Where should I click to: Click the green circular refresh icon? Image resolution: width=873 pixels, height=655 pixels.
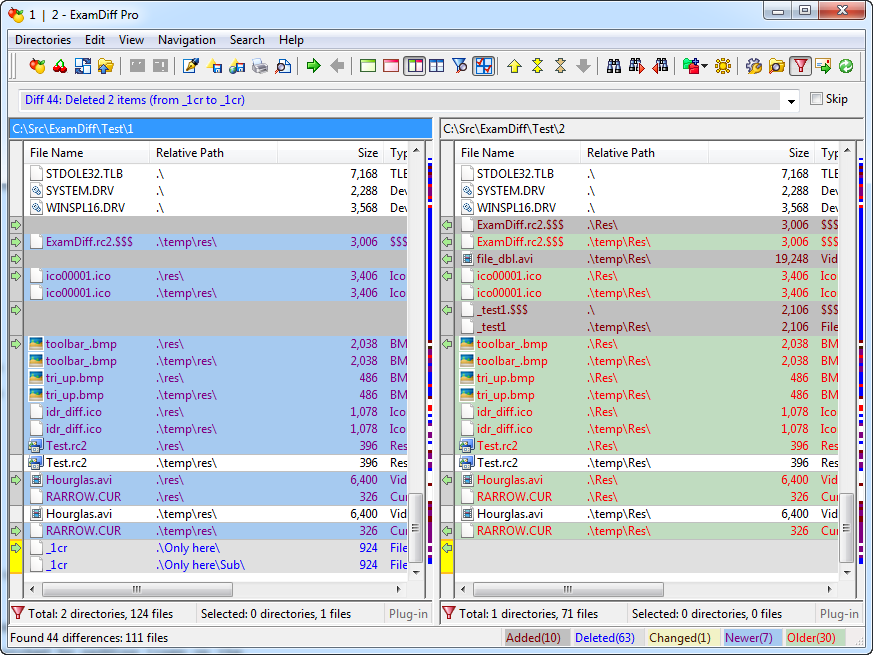point(846,66)
